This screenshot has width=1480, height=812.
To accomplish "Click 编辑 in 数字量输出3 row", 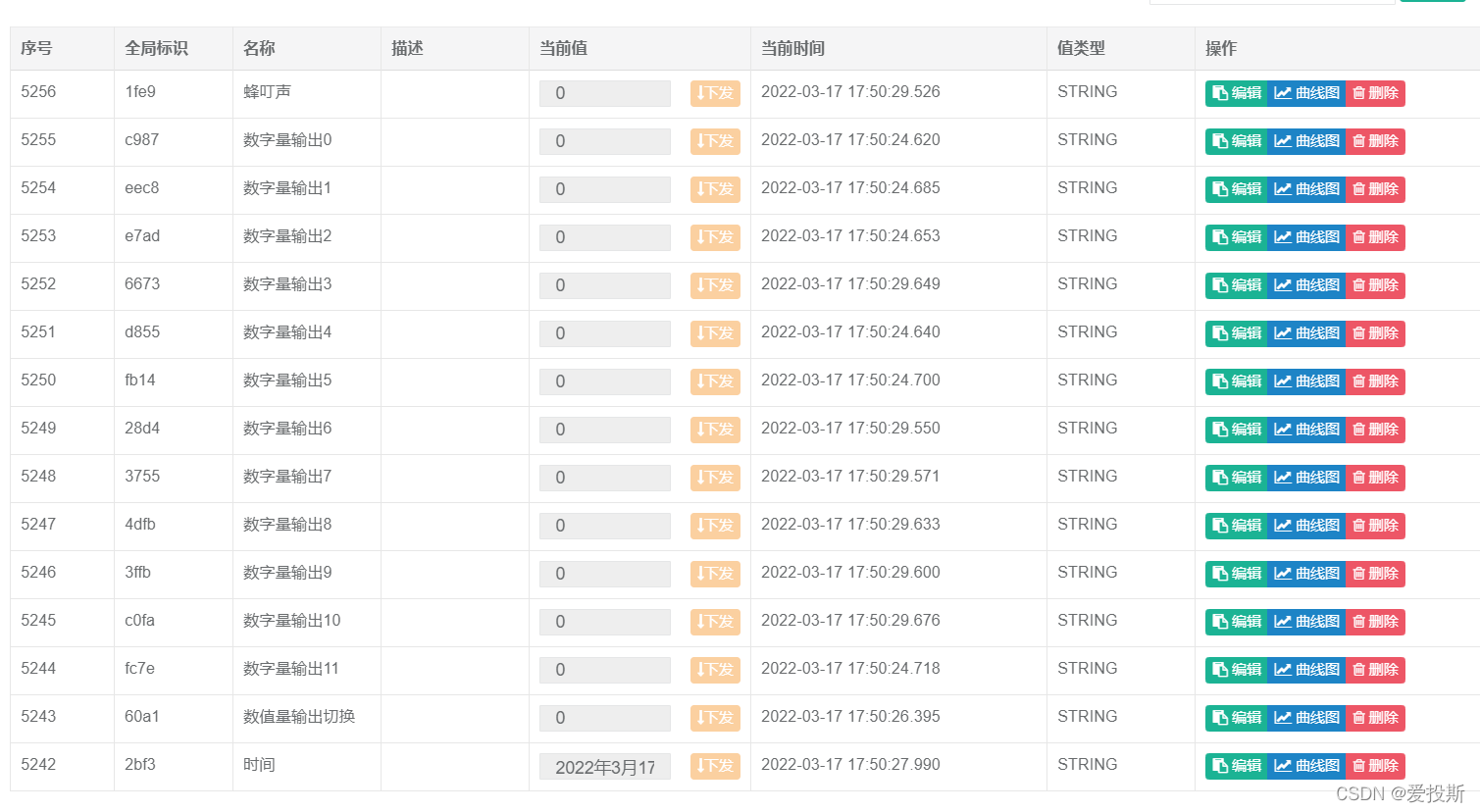I will [x=1236, y=285].
